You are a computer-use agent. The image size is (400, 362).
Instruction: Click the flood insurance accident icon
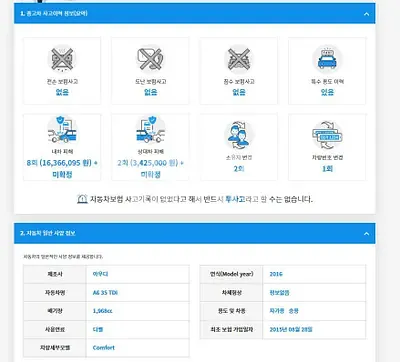[239, 59]
